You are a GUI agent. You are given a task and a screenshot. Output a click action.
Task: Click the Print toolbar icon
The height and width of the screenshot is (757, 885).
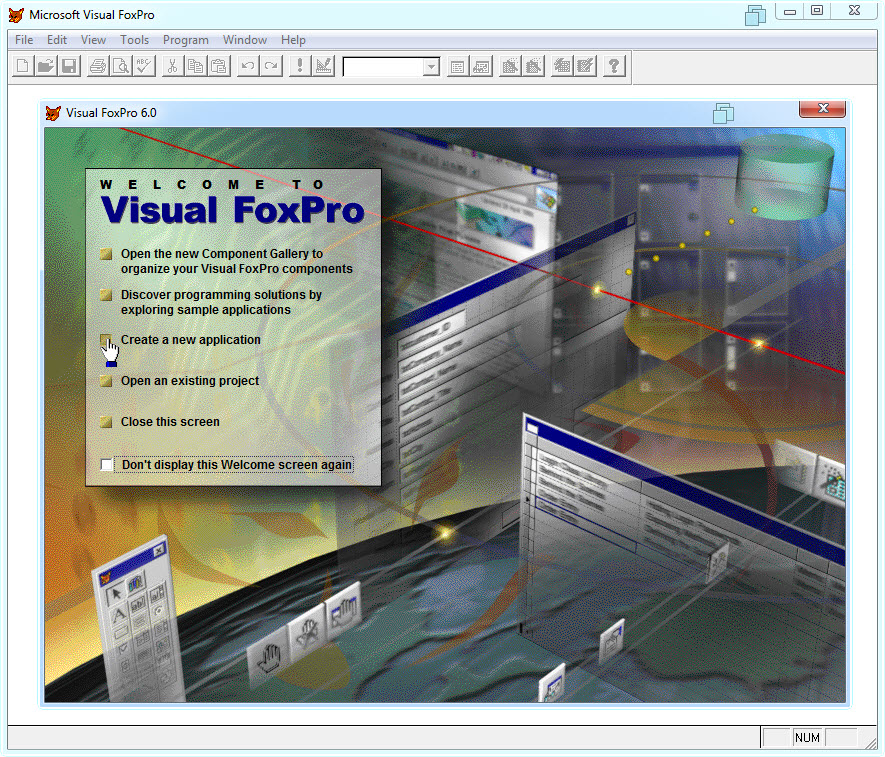coord(98,66)
